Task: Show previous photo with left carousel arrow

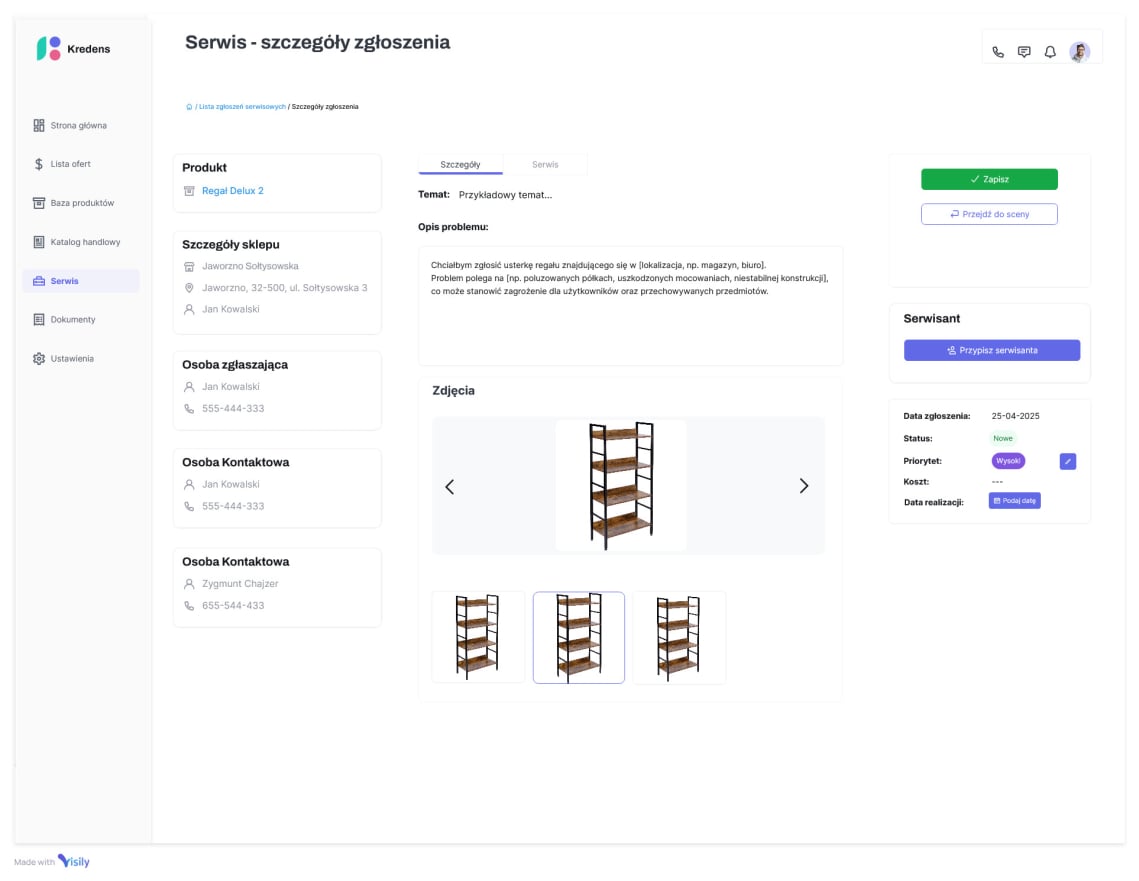Action: coord(450,486)
